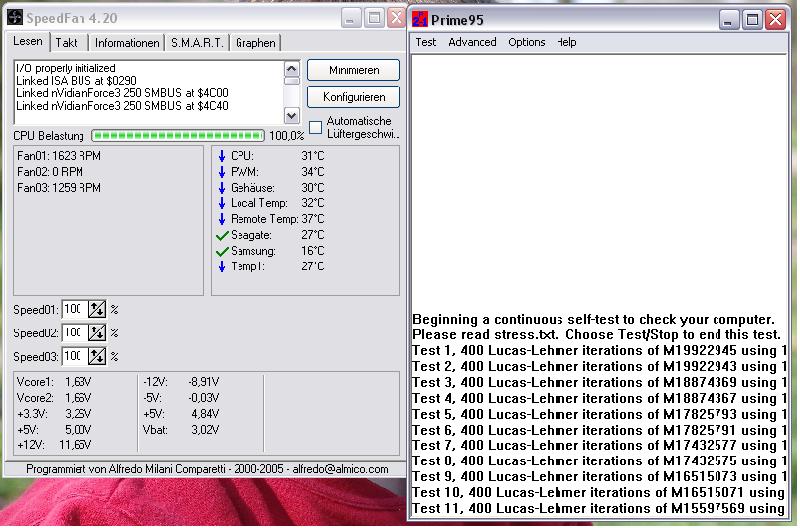Click the Minimieren button

354,70
